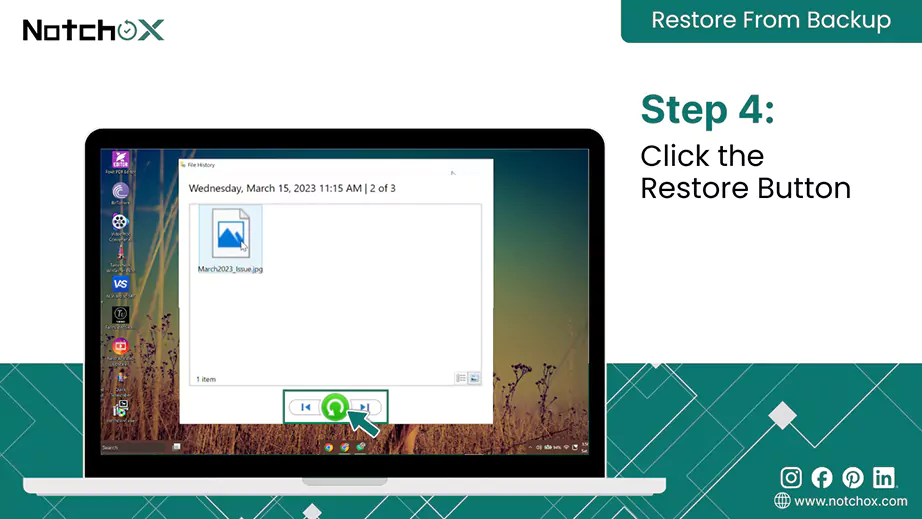Image resolution: width=922 pixels, height=519 pixels.
Task: Open NotchoX Facebook icon
Action: coord(822,477)
